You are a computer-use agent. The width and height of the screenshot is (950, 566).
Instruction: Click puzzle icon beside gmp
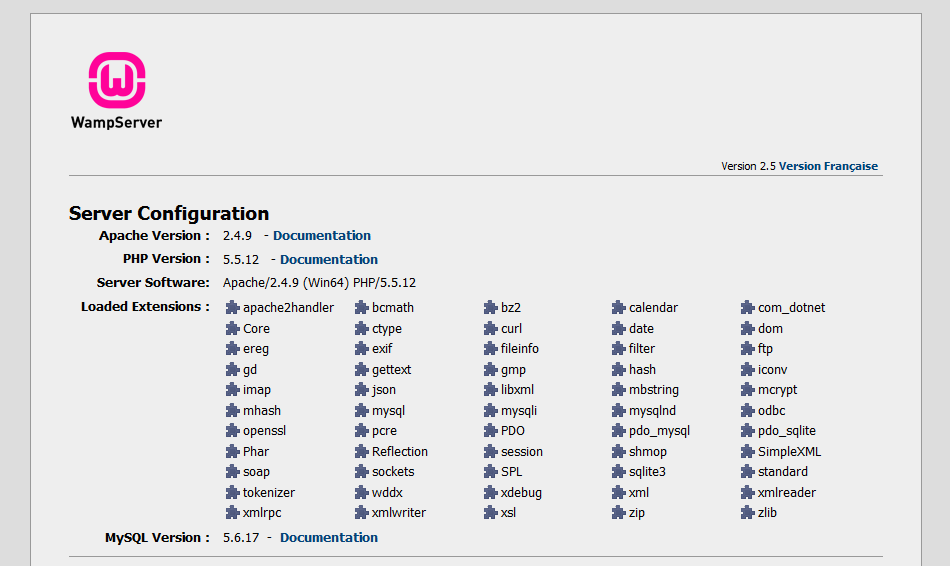[491, 370]
